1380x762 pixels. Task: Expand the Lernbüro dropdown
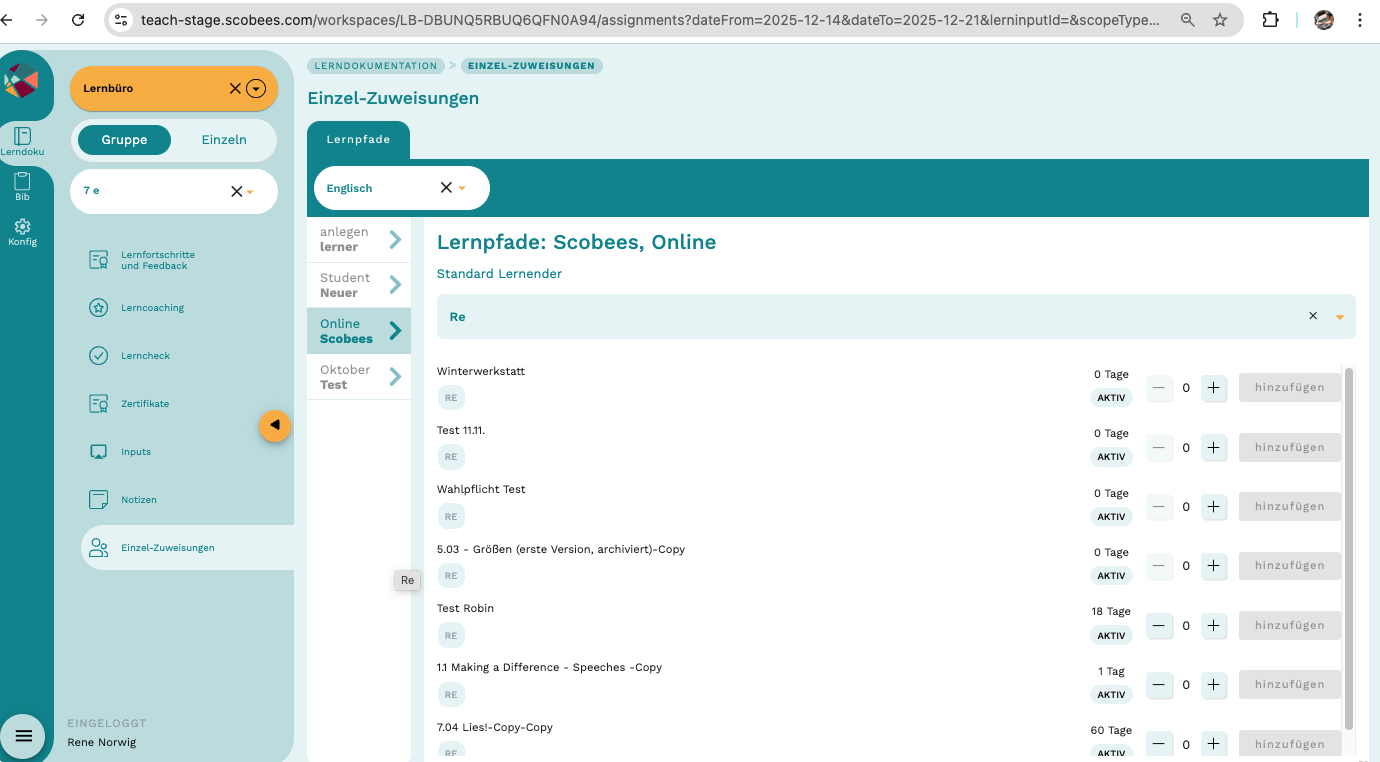(x=257, y=89)
